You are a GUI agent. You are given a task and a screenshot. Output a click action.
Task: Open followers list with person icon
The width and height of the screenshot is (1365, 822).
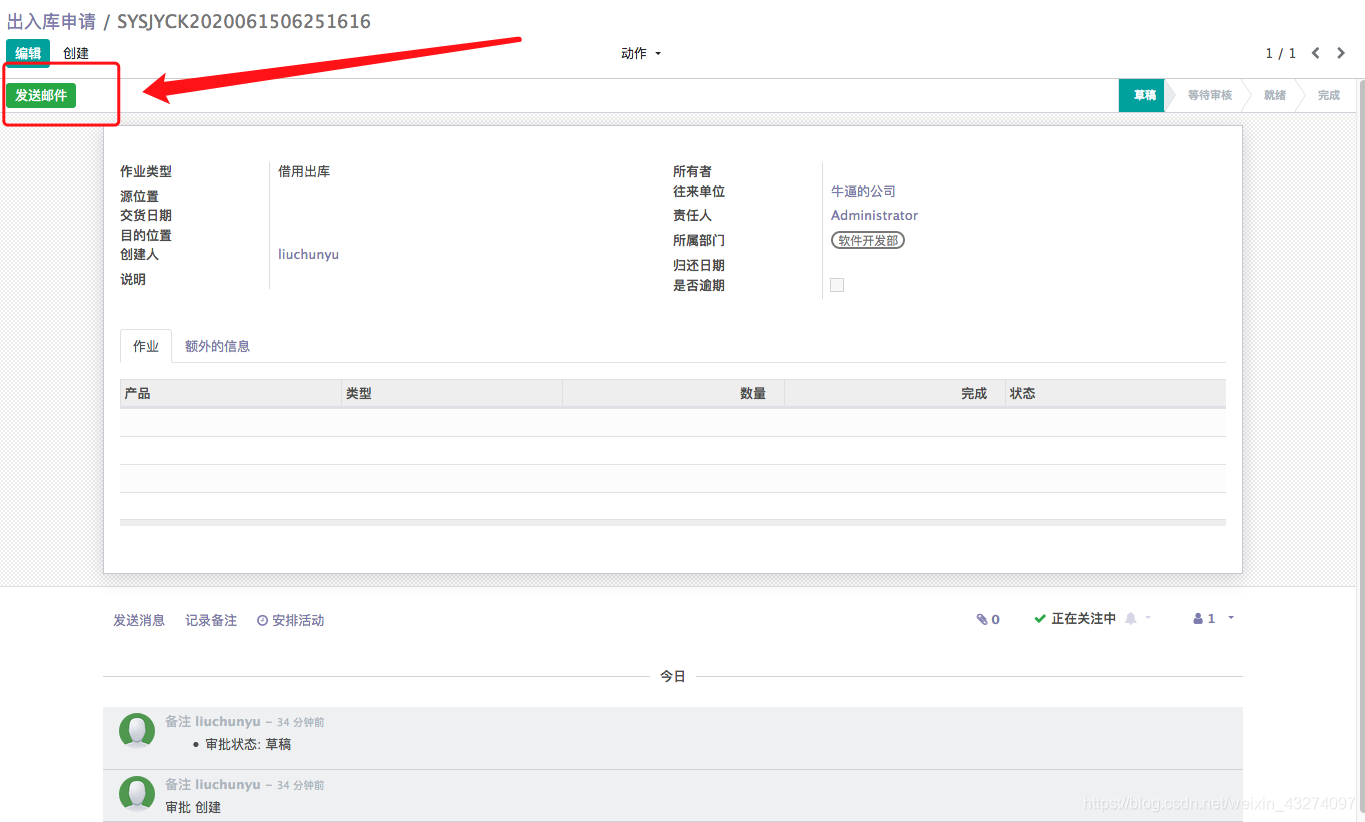pyautogui.click(x=1213, y=618)
